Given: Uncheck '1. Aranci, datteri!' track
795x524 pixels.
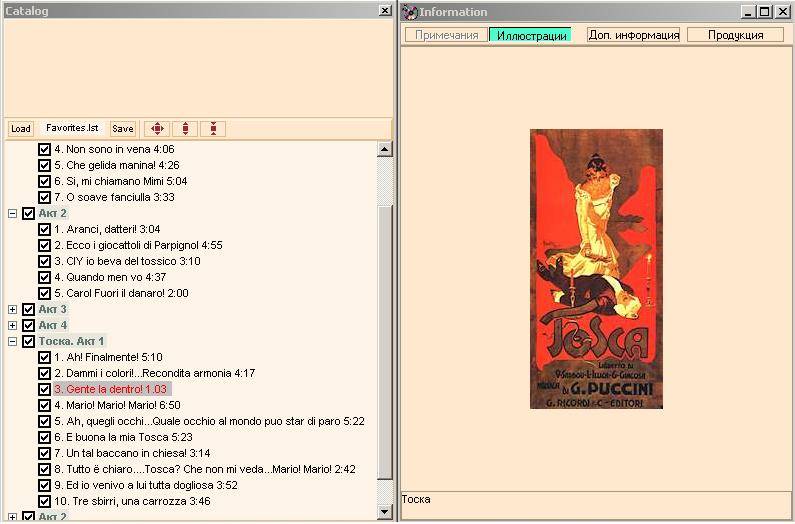Looking at the screenshot, I should pos(45,229).
